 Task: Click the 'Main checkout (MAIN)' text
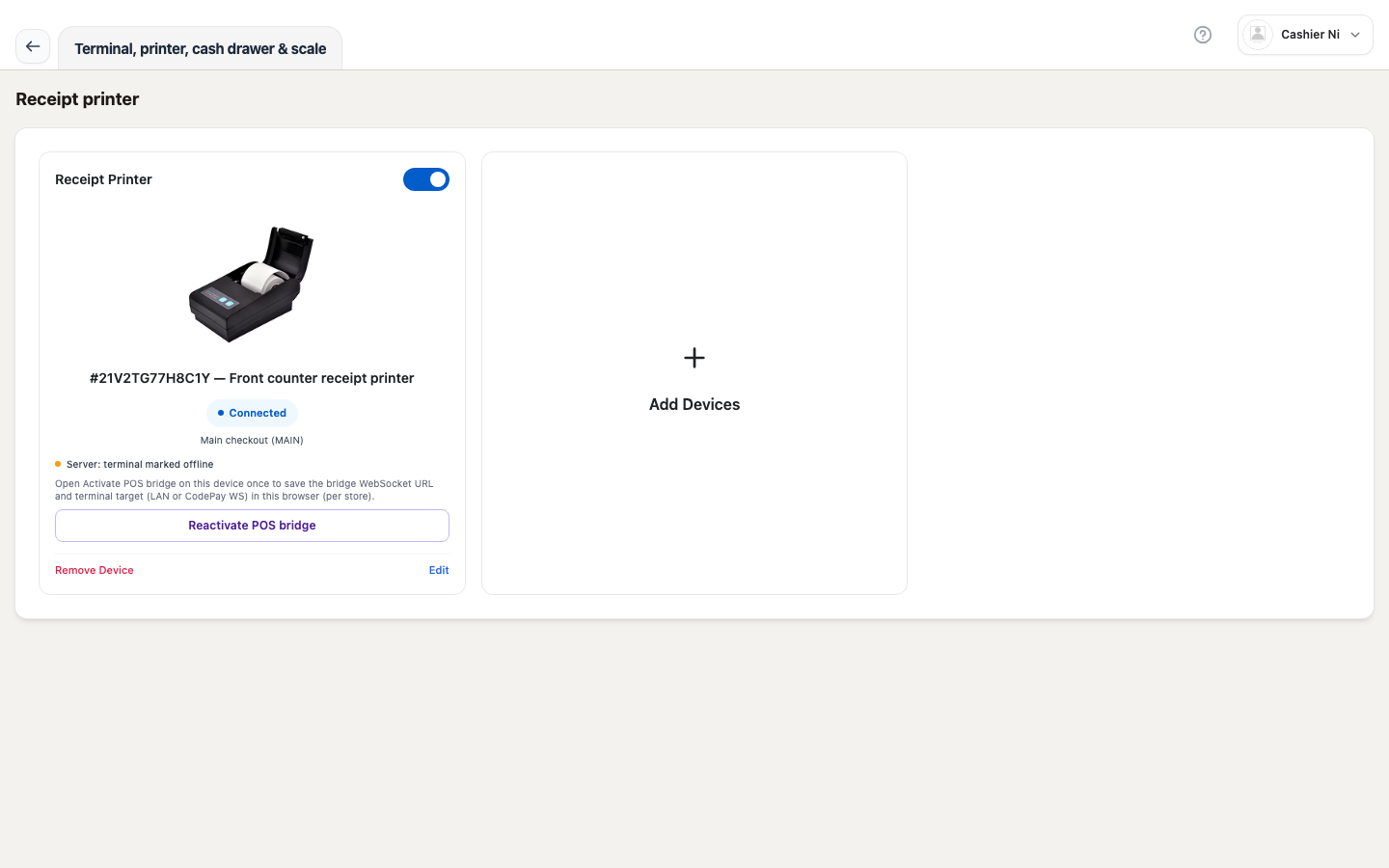click(252, 440)
